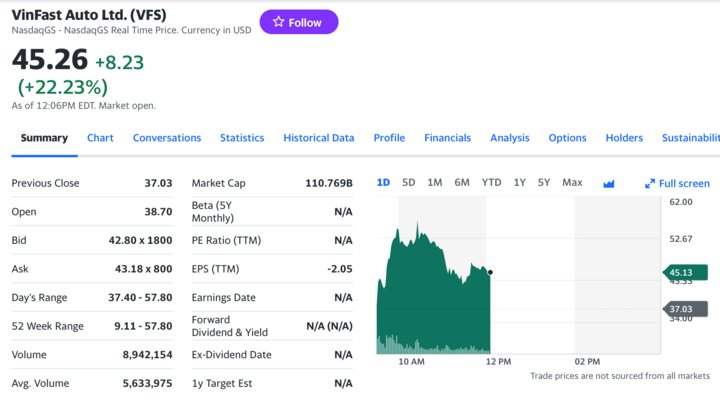
Task: Select YTD chart range
Action: click(x=491, y=183)
